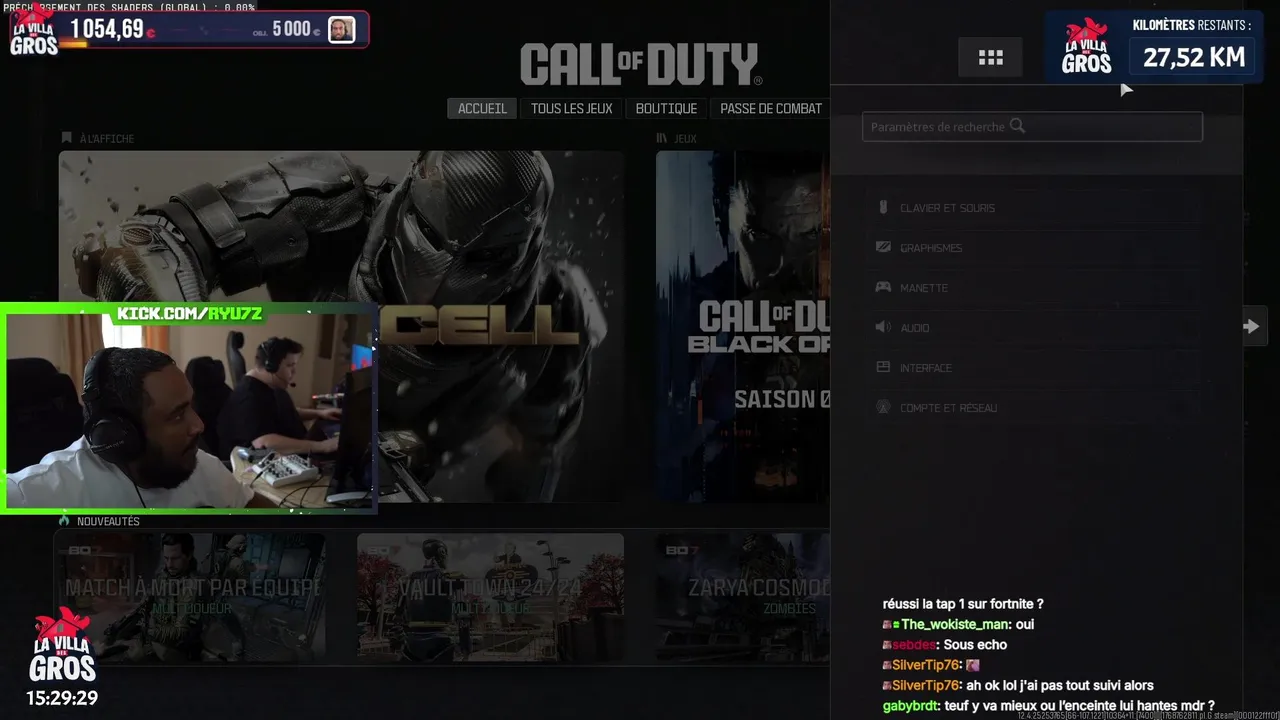
Task: Click sebdes username in chat
Action: [x=914, y=645]
